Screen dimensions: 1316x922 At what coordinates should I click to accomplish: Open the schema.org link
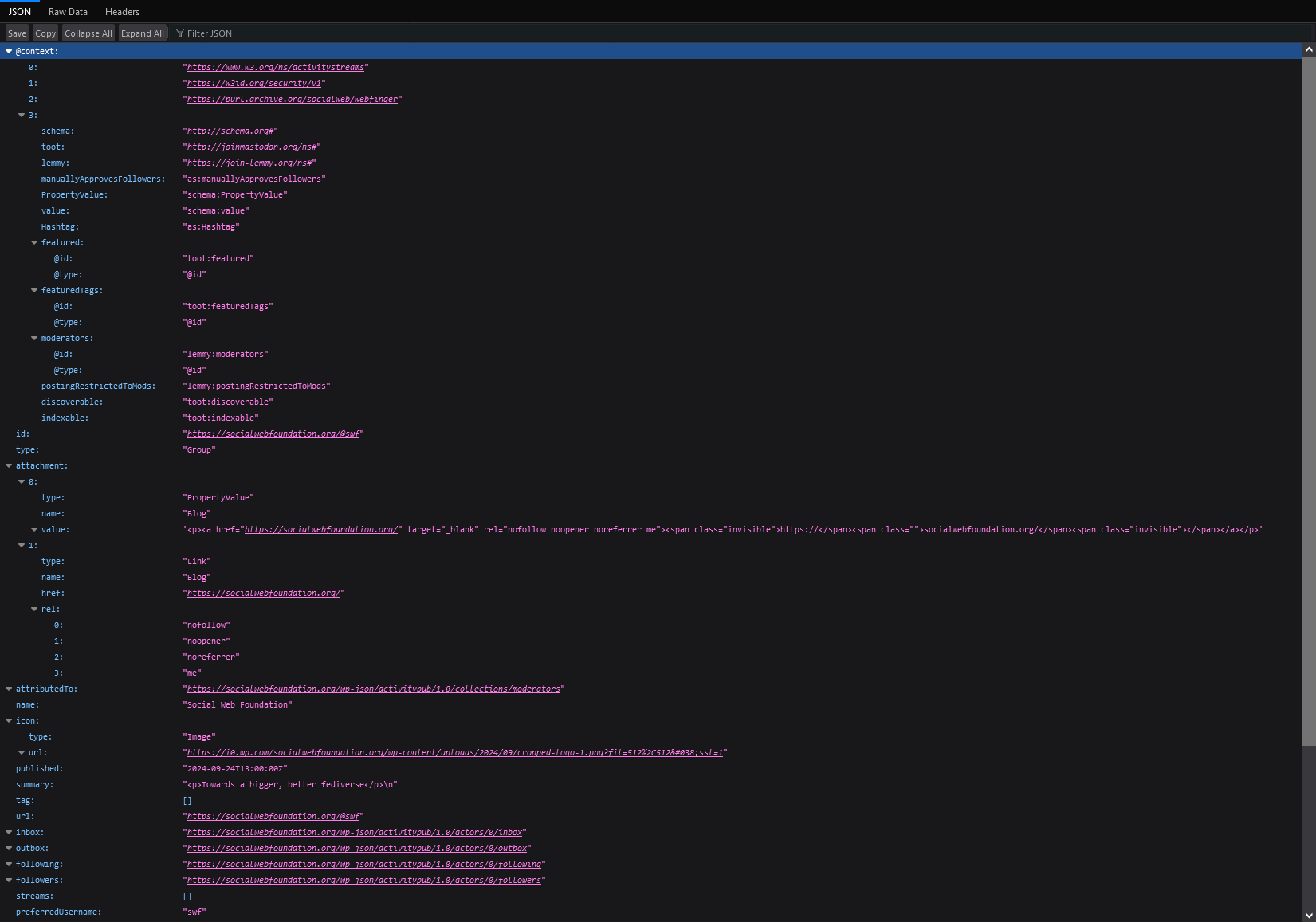click(x=230, y=131)
